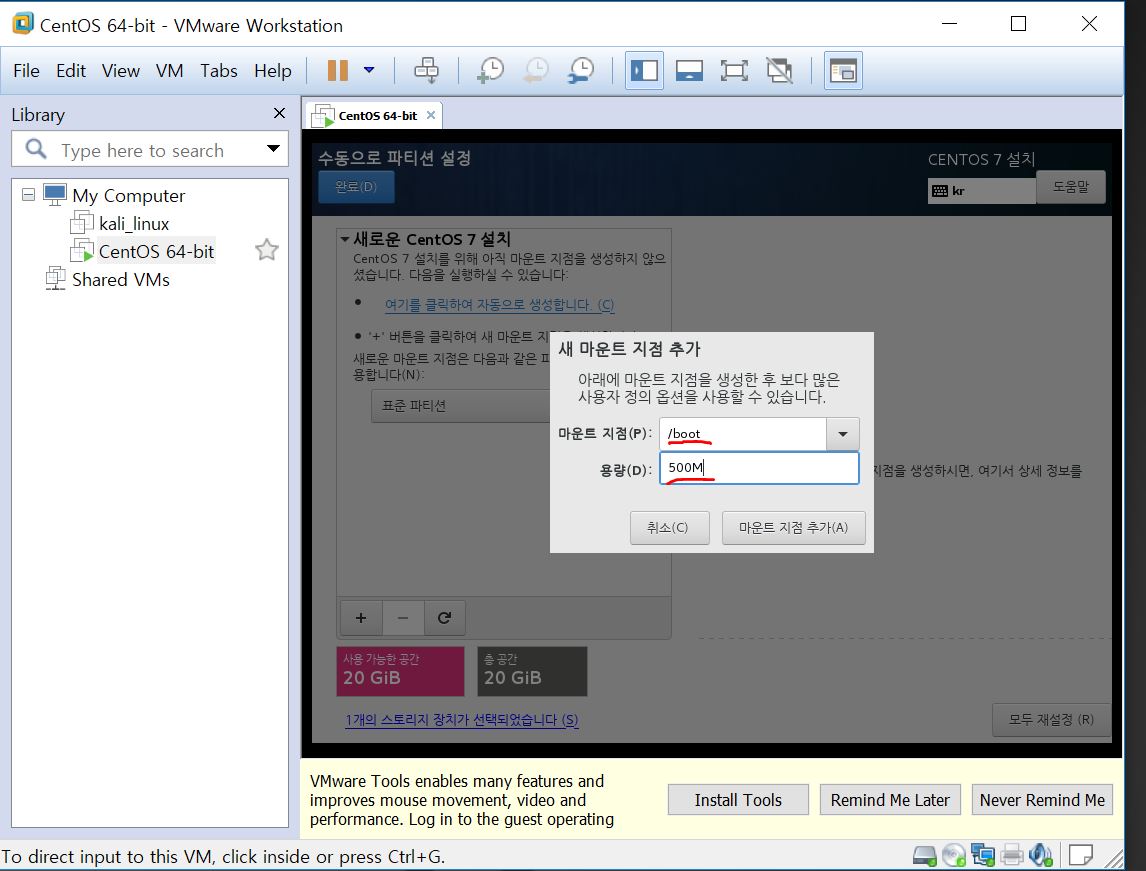
Task: Click the minus remove mount point button
Action: (x=403, y=617)
